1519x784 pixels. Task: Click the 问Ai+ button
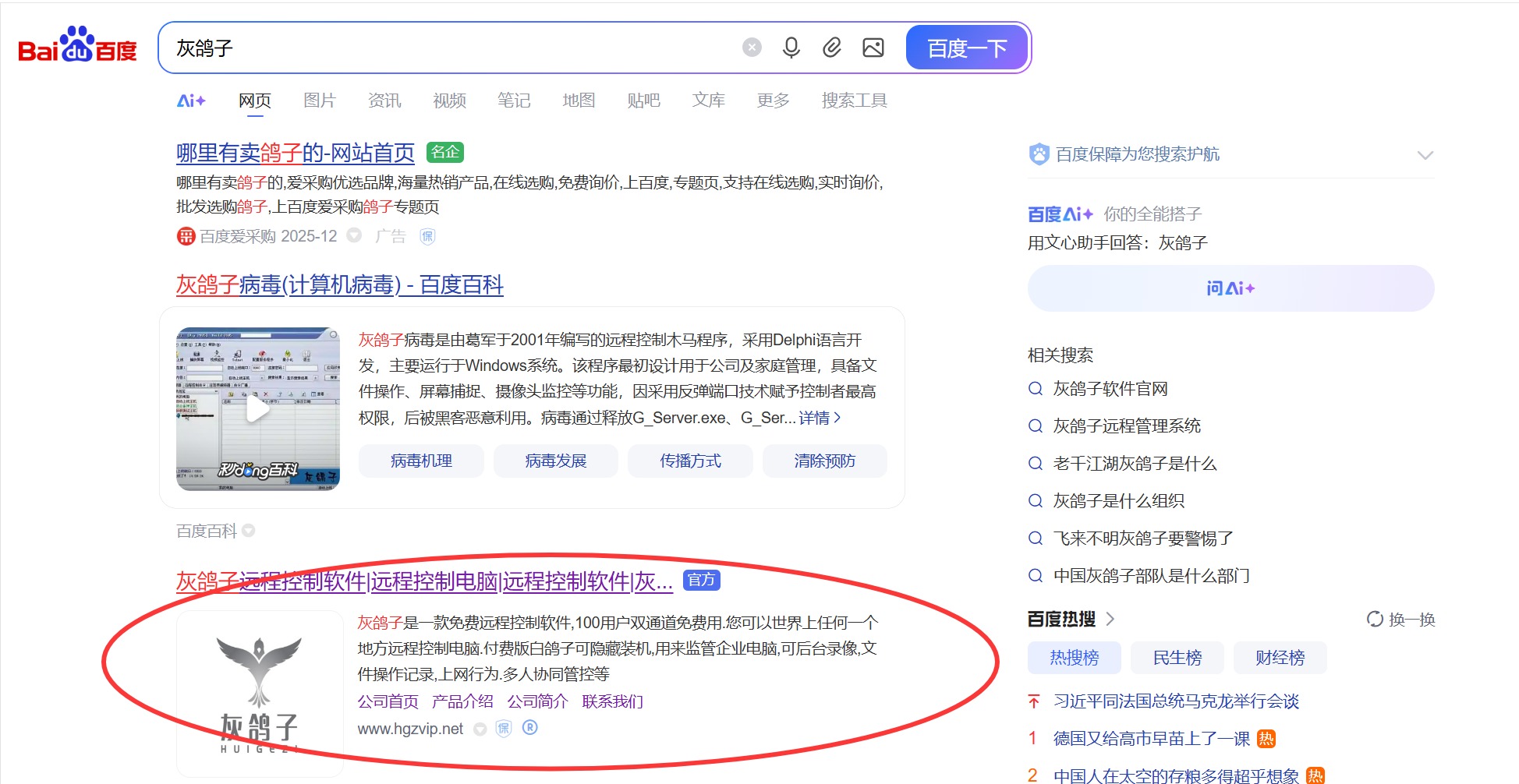tap(1230, 288)
